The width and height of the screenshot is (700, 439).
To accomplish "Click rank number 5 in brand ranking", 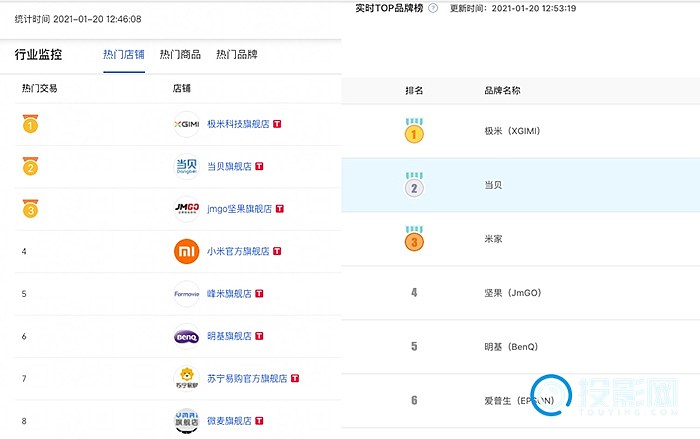I will (x=414, y=347).
